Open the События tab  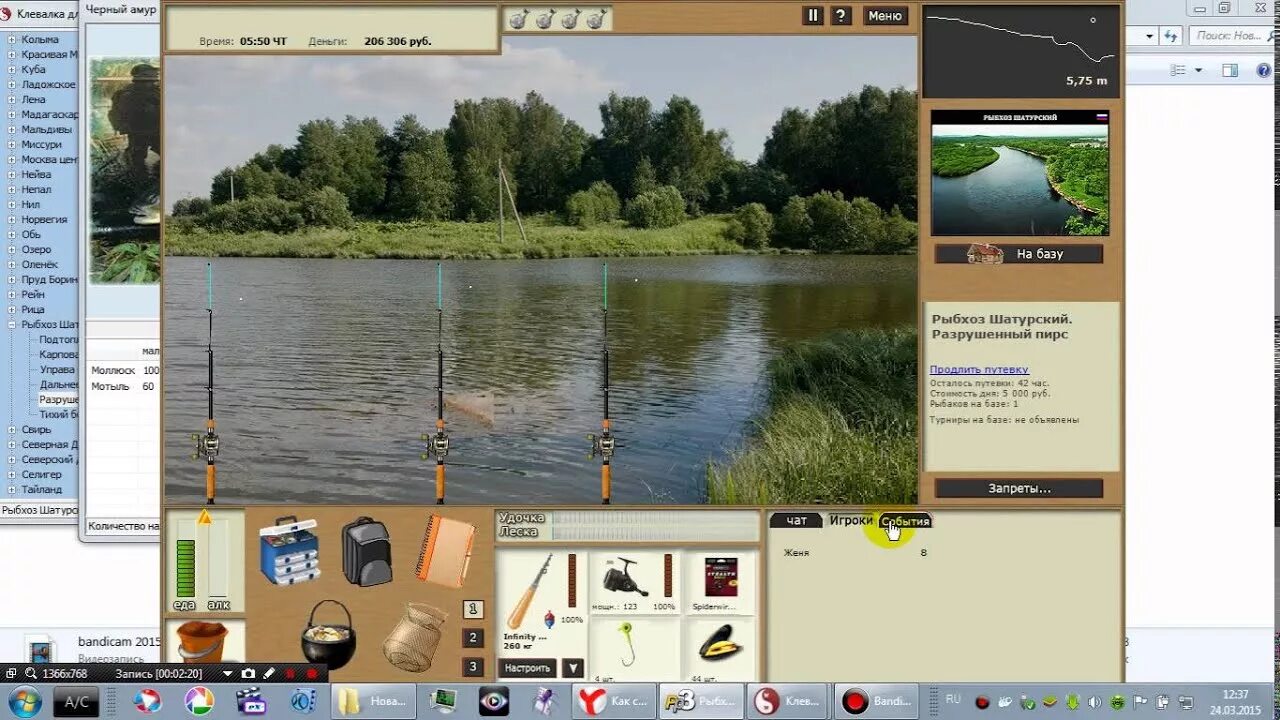point(905,521)
